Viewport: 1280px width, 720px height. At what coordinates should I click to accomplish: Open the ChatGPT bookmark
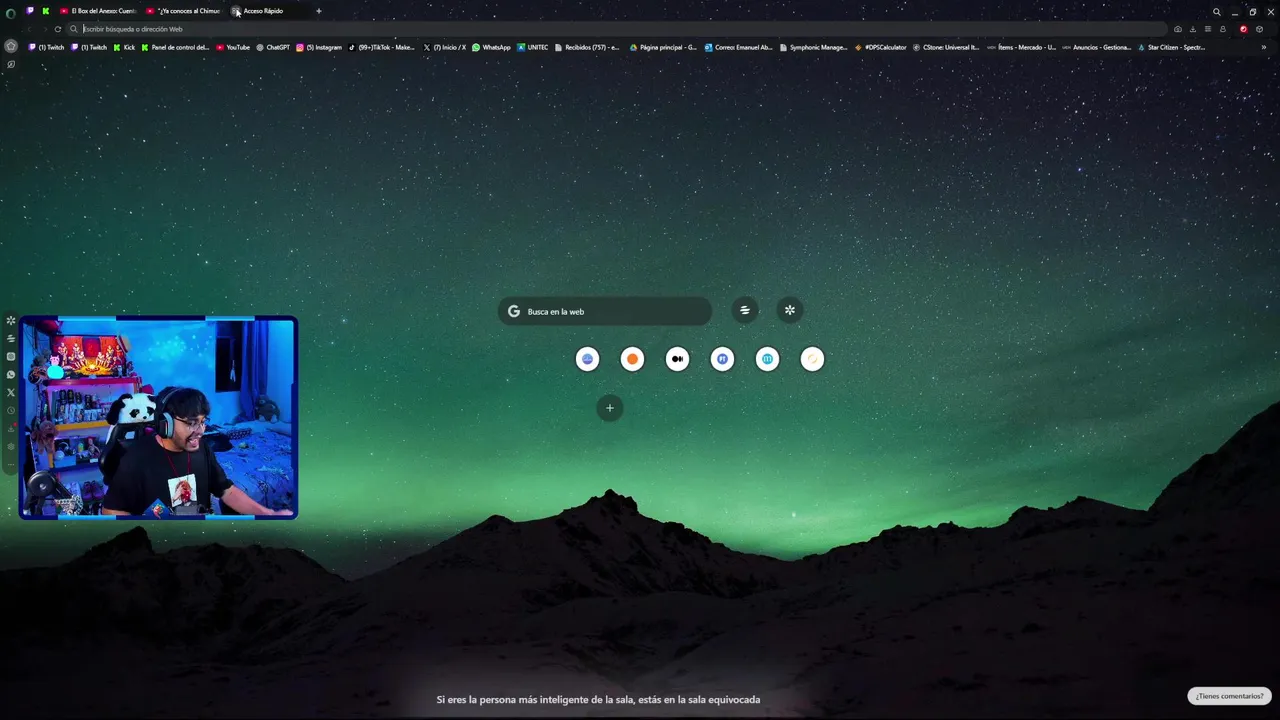pyautogui.click(x=273, y=47)
